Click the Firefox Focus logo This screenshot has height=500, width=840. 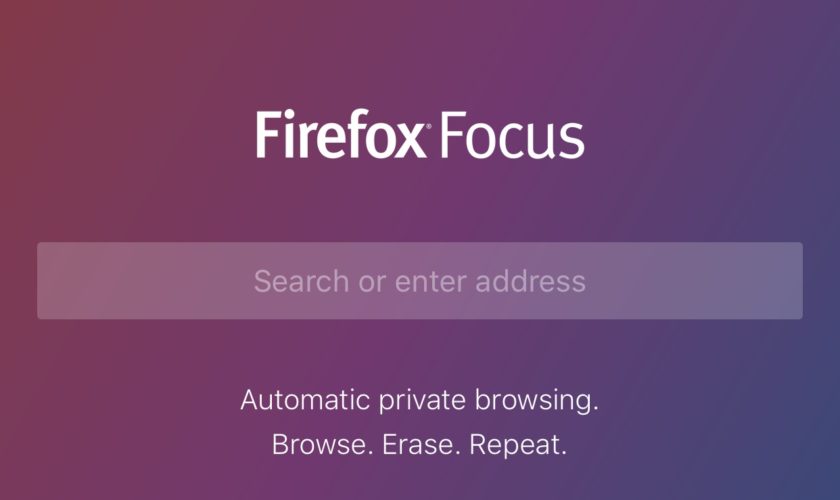(x=420, y=134)
